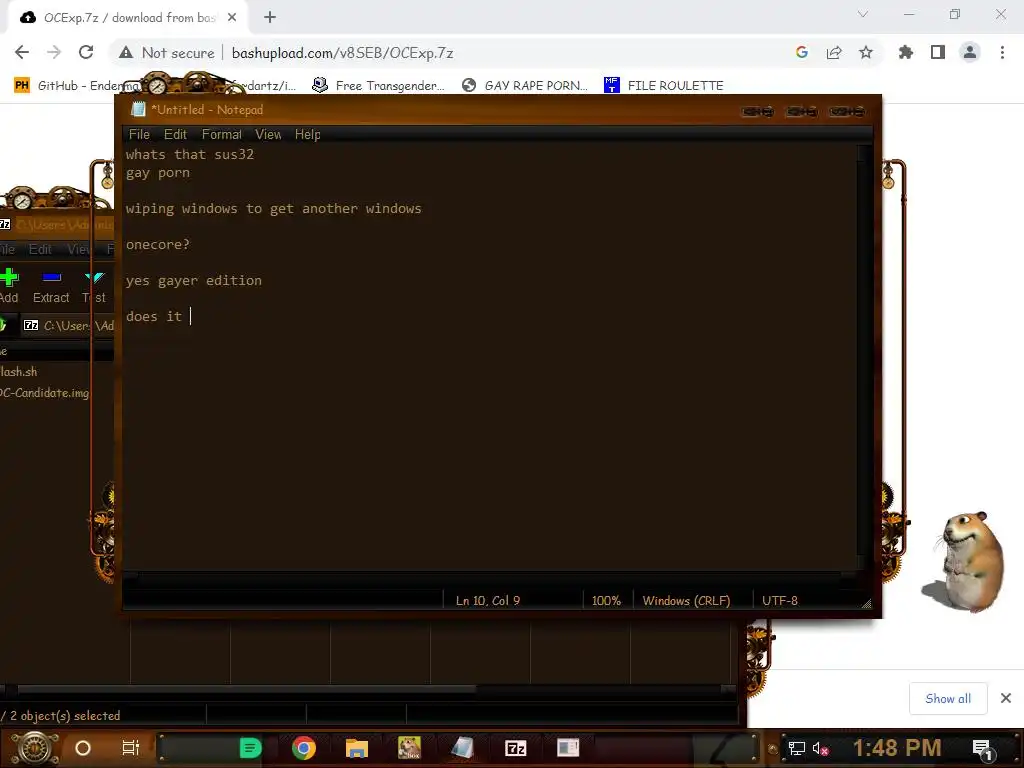The image size is (1024, 768).
Task: Open the Notepad Help menu
Action: point(308,135)
